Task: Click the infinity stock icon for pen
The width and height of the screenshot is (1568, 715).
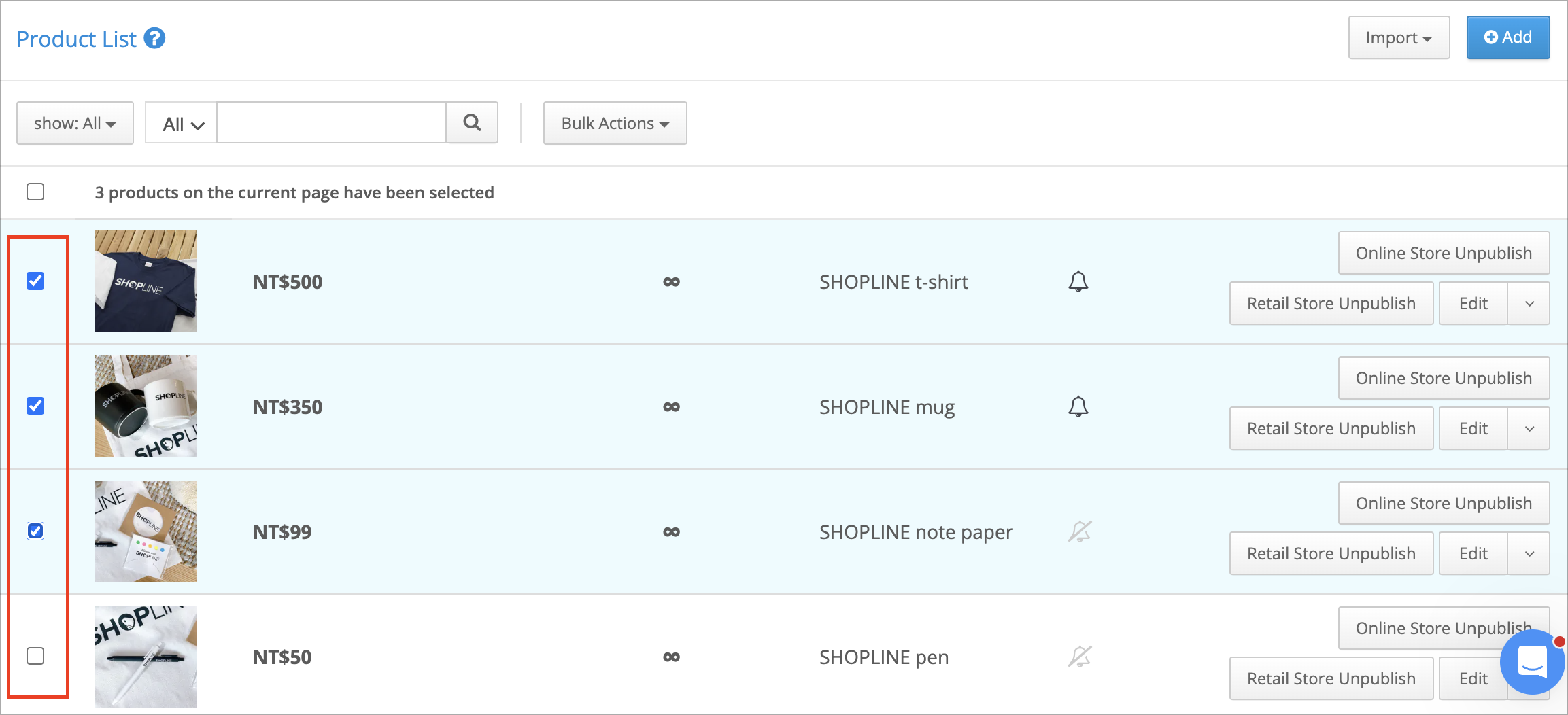Action: pyautogui.click(x=671, y=657)
